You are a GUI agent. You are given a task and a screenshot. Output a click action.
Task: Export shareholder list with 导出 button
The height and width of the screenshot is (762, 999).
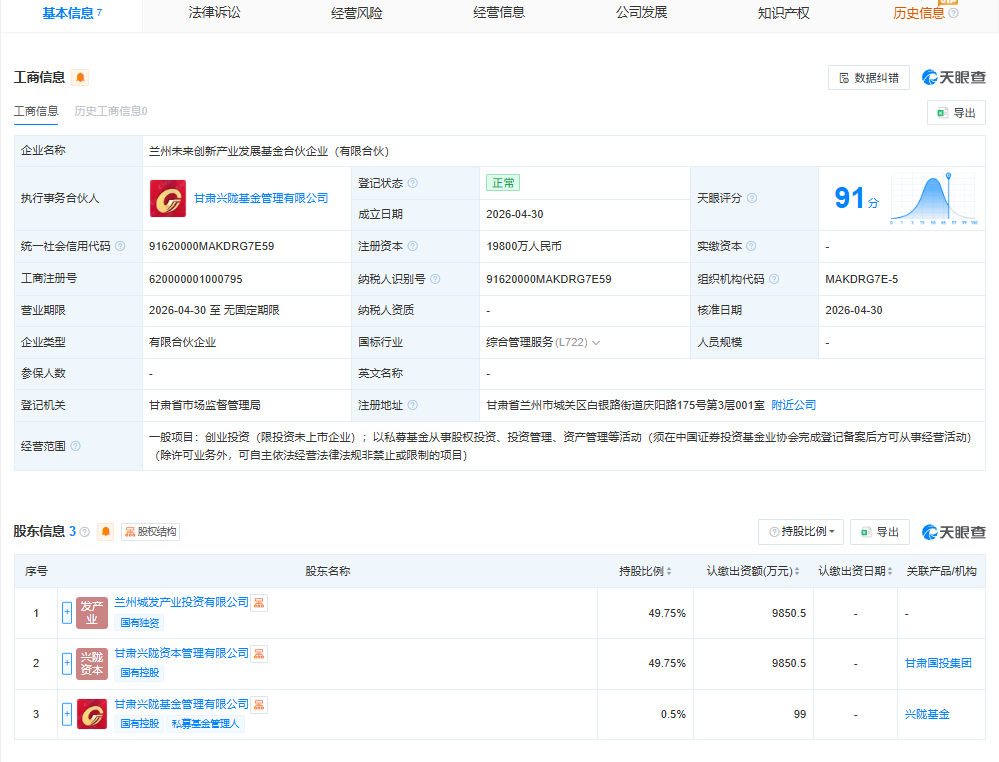(879, 532)
